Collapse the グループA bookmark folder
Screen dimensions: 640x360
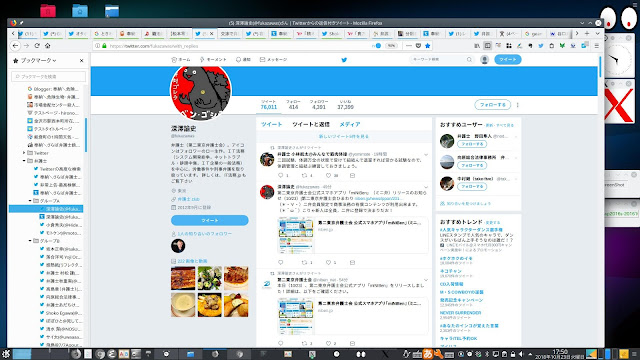(30, 201)
